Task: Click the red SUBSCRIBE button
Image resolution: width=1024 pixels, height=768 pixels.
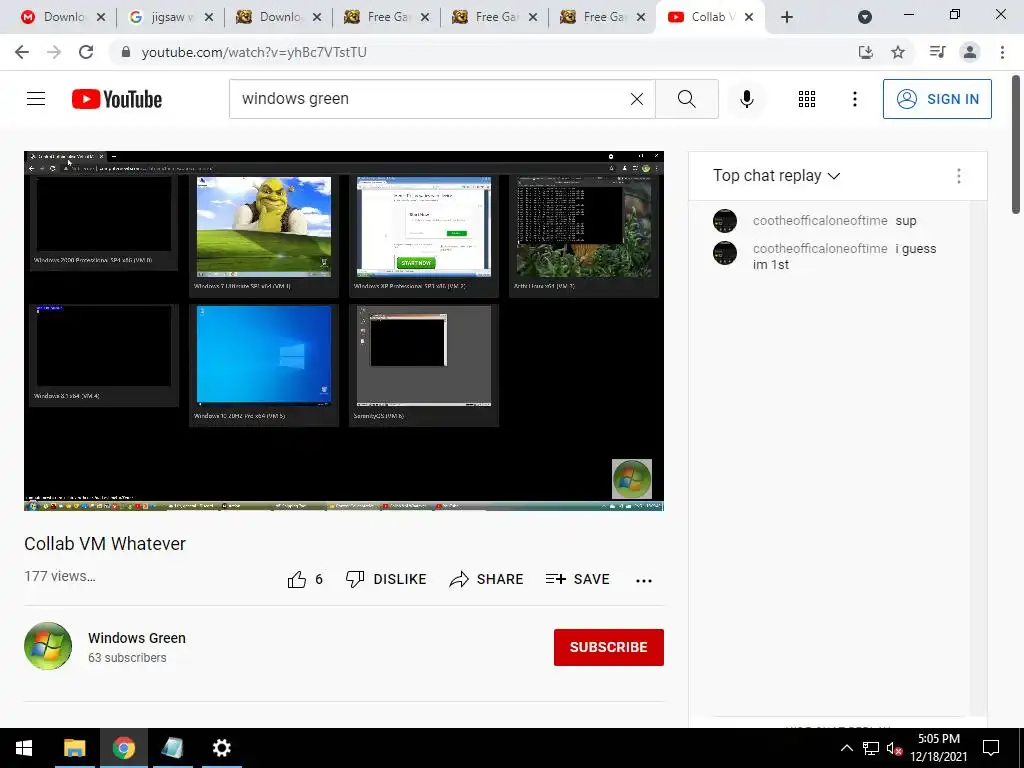Action: tap(609, 647)
